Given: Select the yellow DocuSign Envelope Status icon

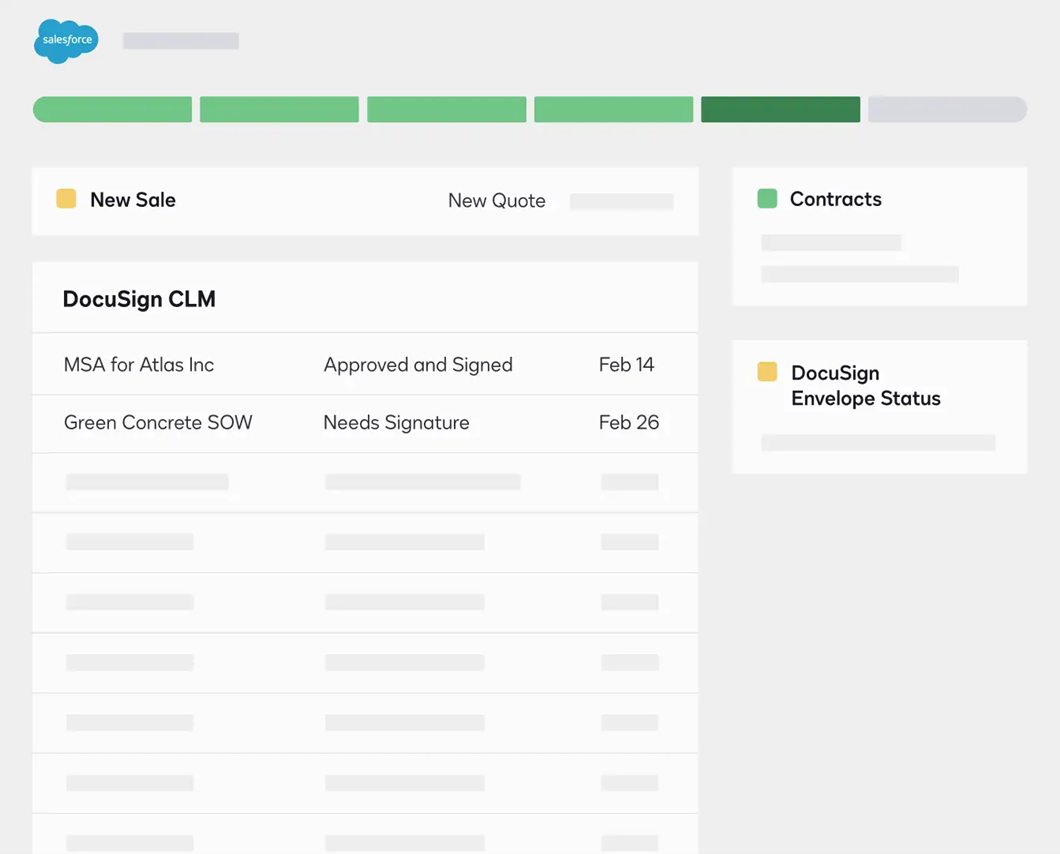Looking at the screenshot, I should click(x=766, y=373).
